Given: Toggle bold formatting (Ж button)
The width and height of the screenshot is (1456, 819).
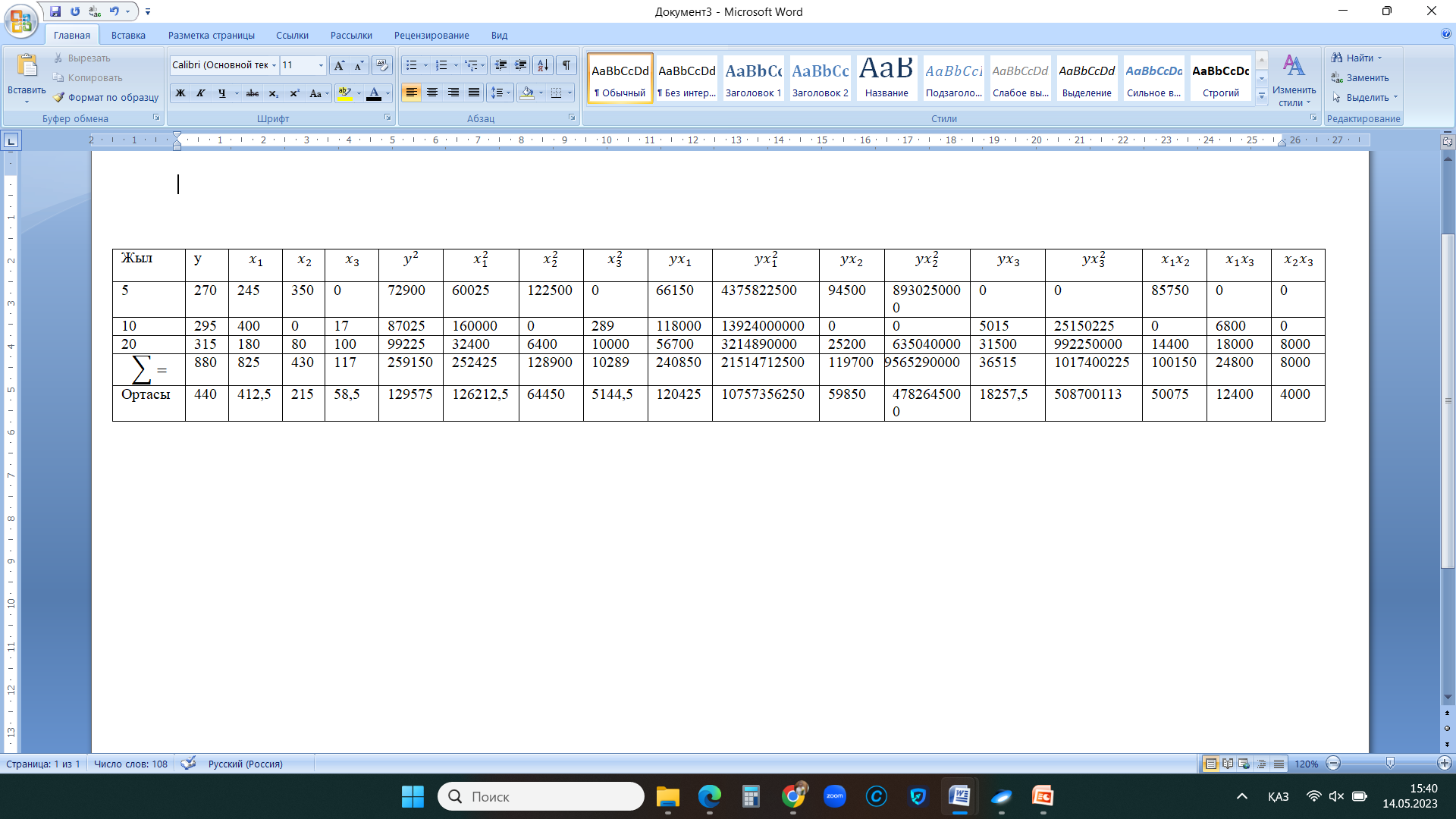Looking at the screenshot, I should [x=180, y=93].
